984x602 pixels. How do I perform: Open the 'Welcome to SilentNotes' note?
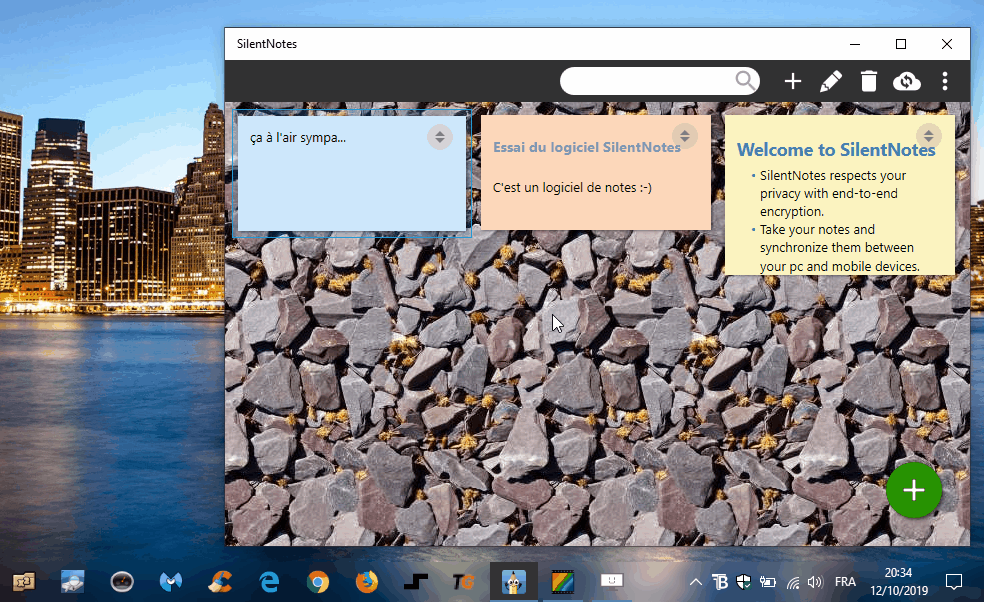pyautogui.click(x=840, y=195)
